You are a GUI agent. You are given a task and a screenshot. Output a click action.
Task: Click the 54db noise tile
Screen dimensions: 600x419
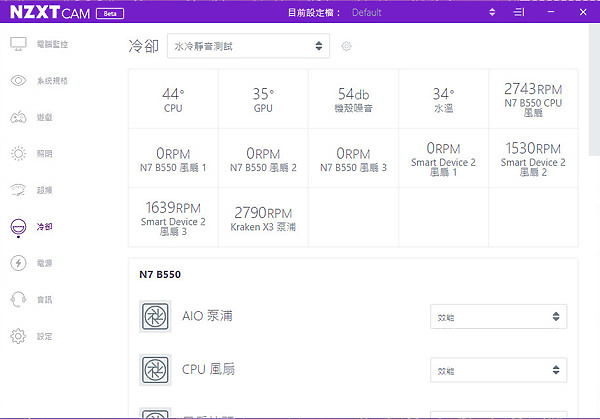pos(353,99)
